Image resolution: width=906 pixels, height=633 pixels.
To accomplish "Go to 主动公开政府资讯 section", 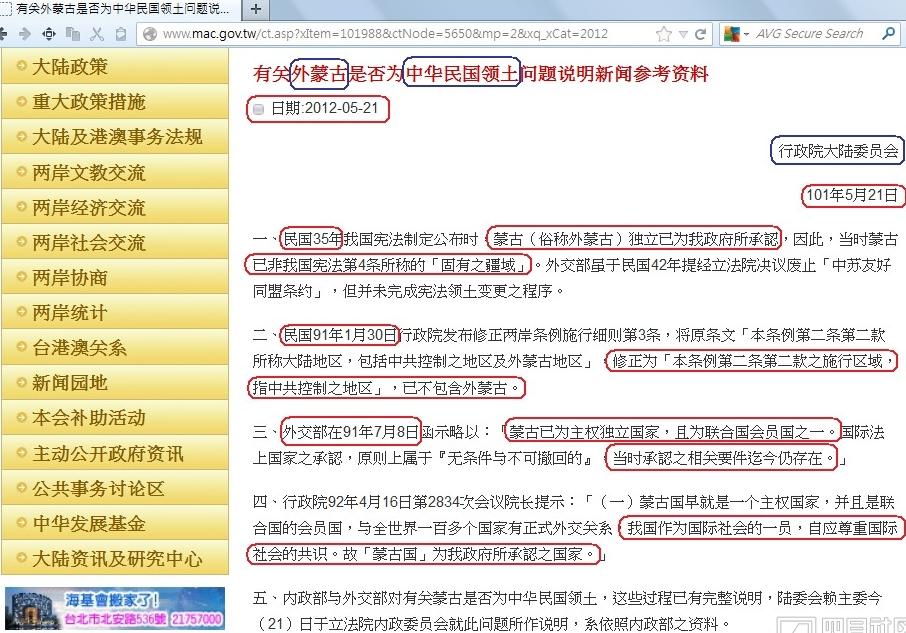I will click(x=115, y=453).
